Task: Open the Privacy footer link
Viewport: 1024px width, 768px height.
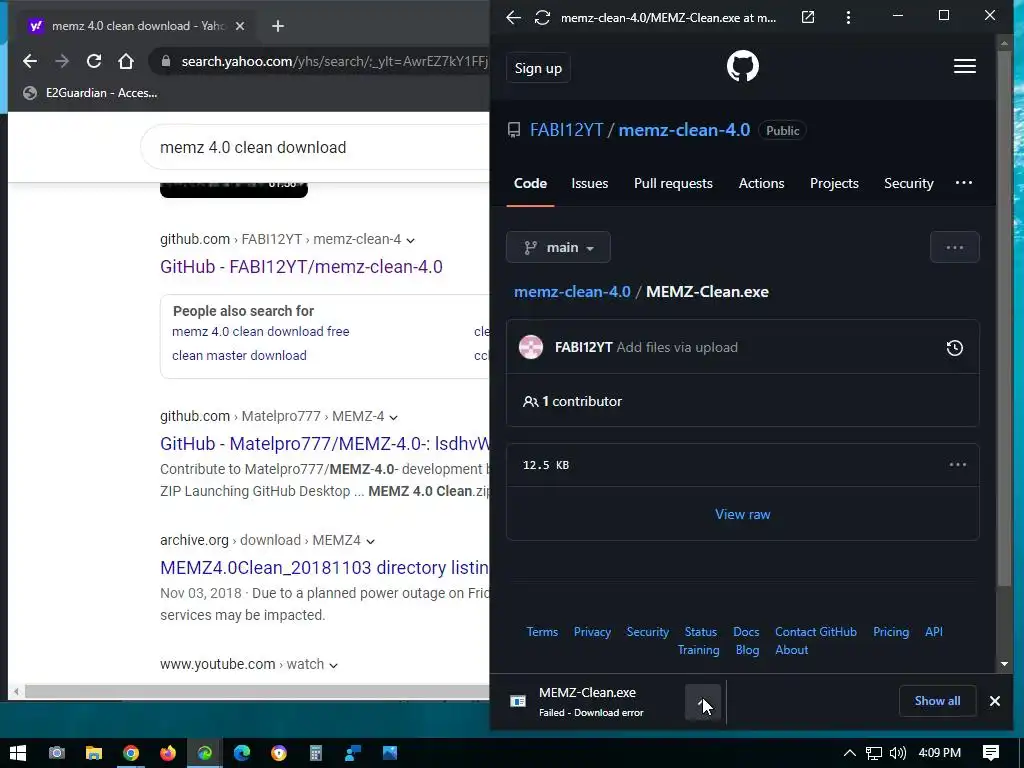Action: (x=592, y=632)
